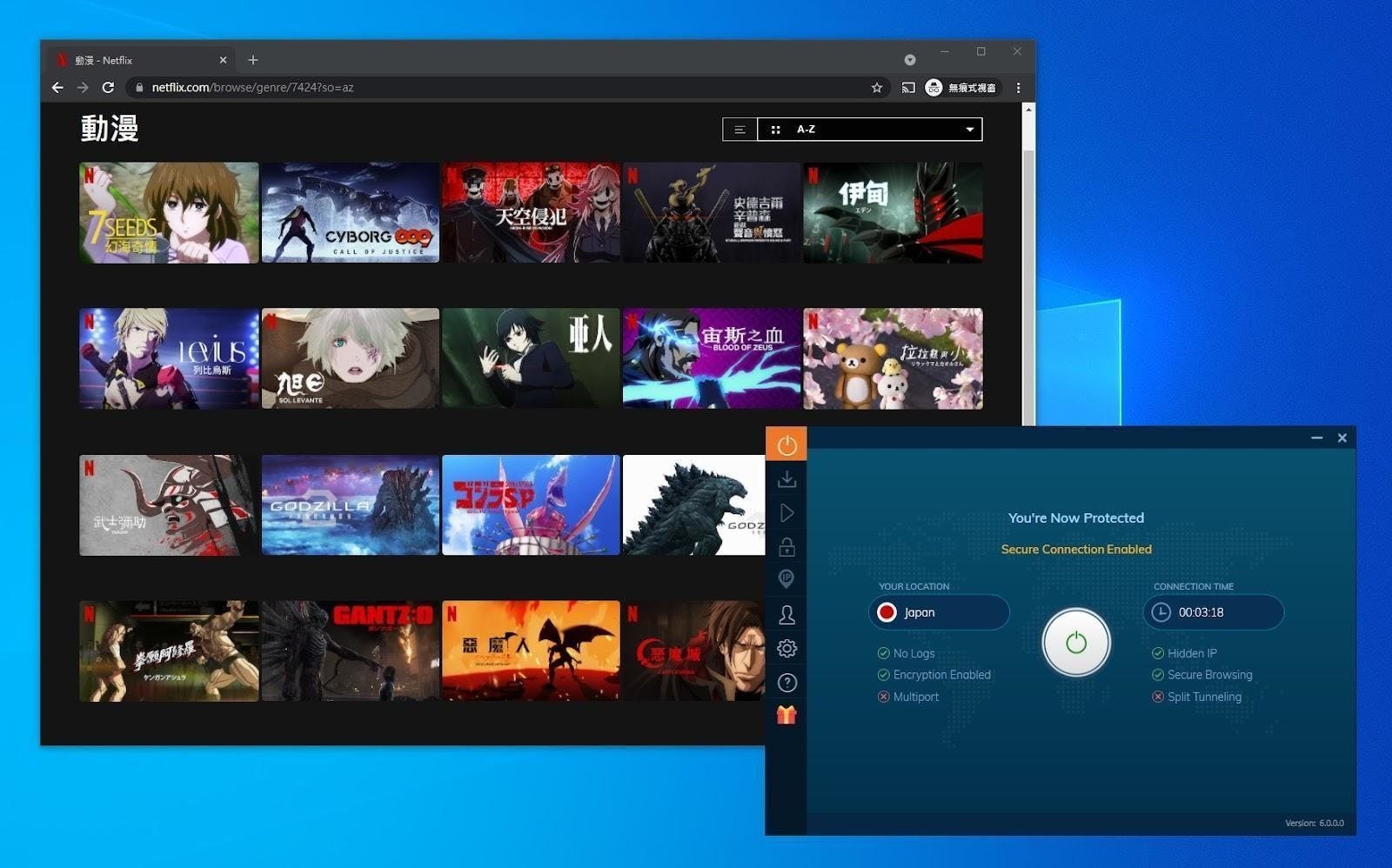Click the Encryption Enabled status item

click(x=934, y=675)
